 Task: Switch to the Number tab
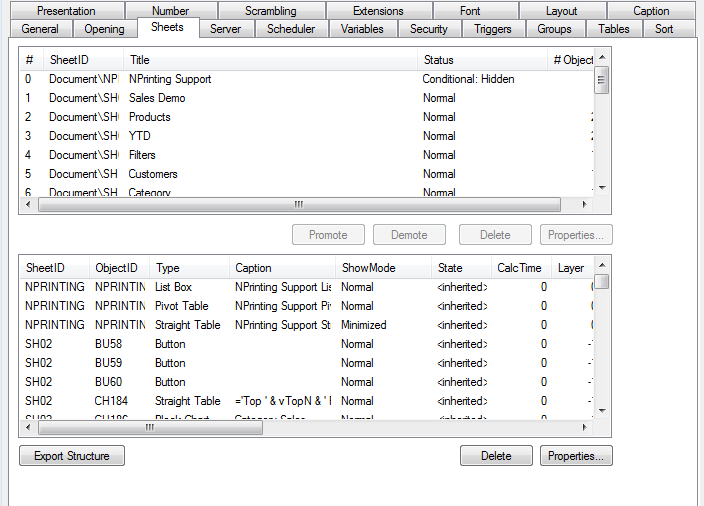(171, 11)
